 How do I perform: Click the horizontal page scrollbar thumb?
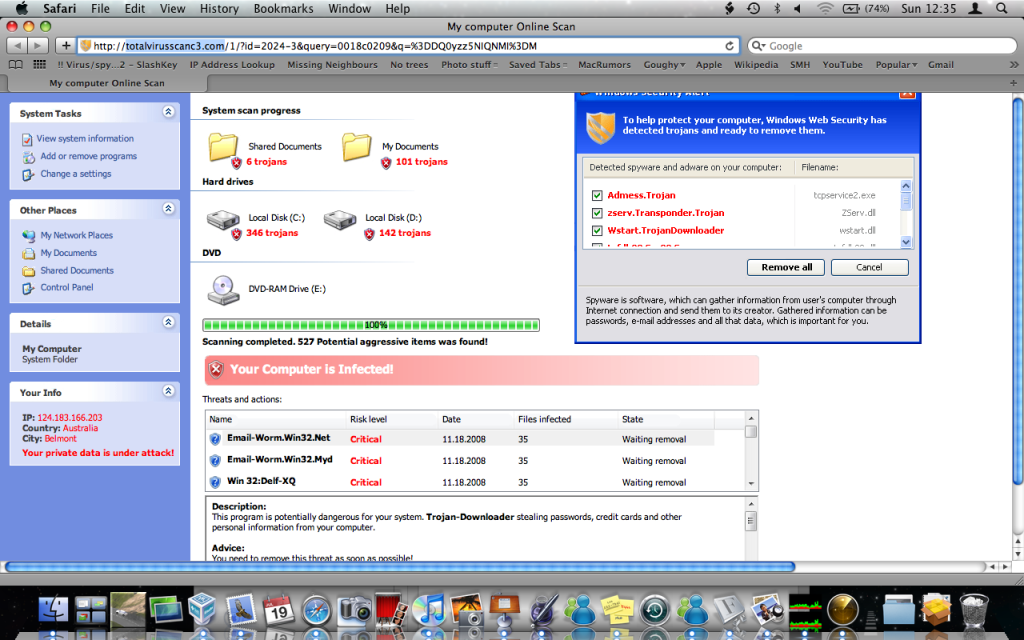pos(400,567)
